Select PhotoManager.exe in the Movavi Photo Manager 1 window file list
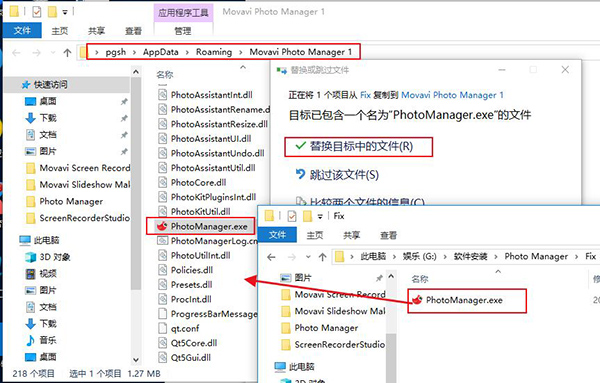The width and height of the screenshot is (600, 383). [x=209, y=227]
